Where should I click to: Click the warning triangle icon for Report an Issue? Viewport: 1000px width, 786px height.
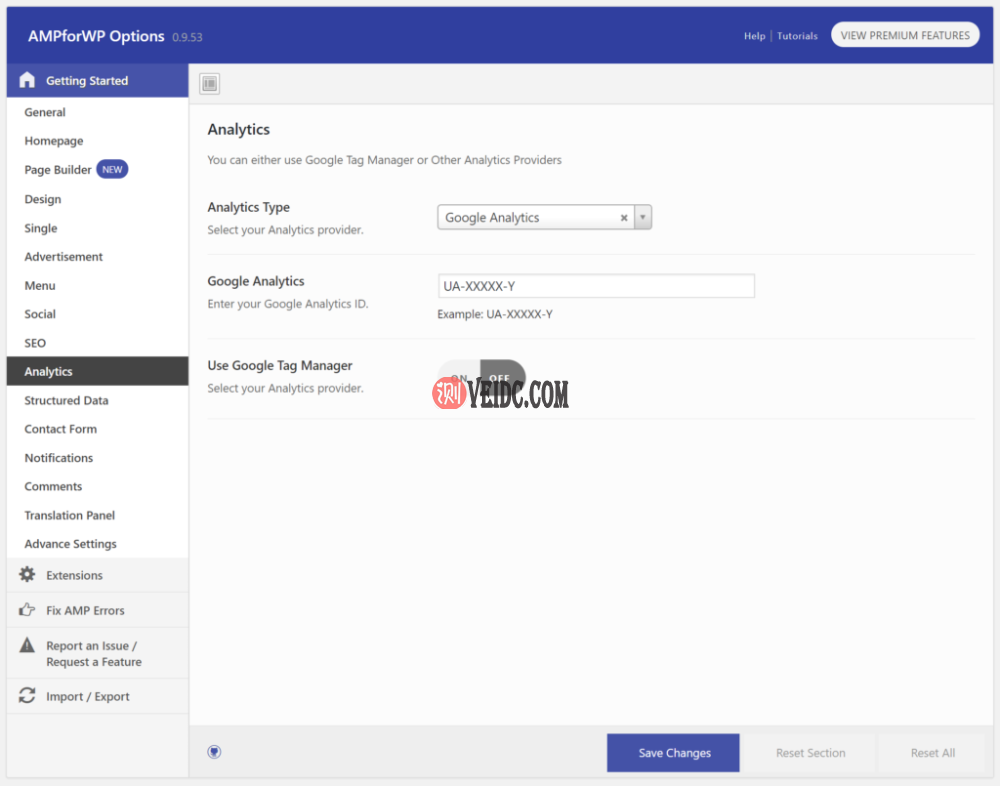pyautogui.click(x=27, y=646)
